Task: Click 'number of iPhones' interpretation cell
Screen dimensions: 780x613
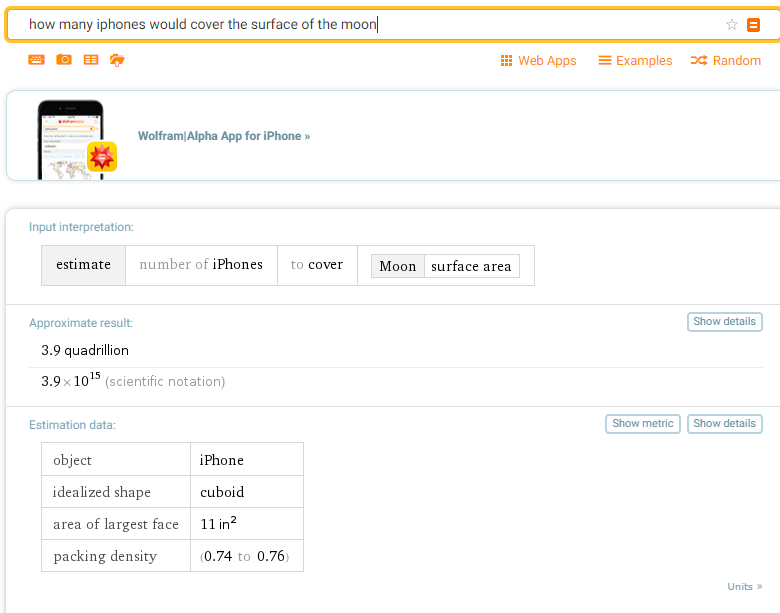Action: coord(201,265)
